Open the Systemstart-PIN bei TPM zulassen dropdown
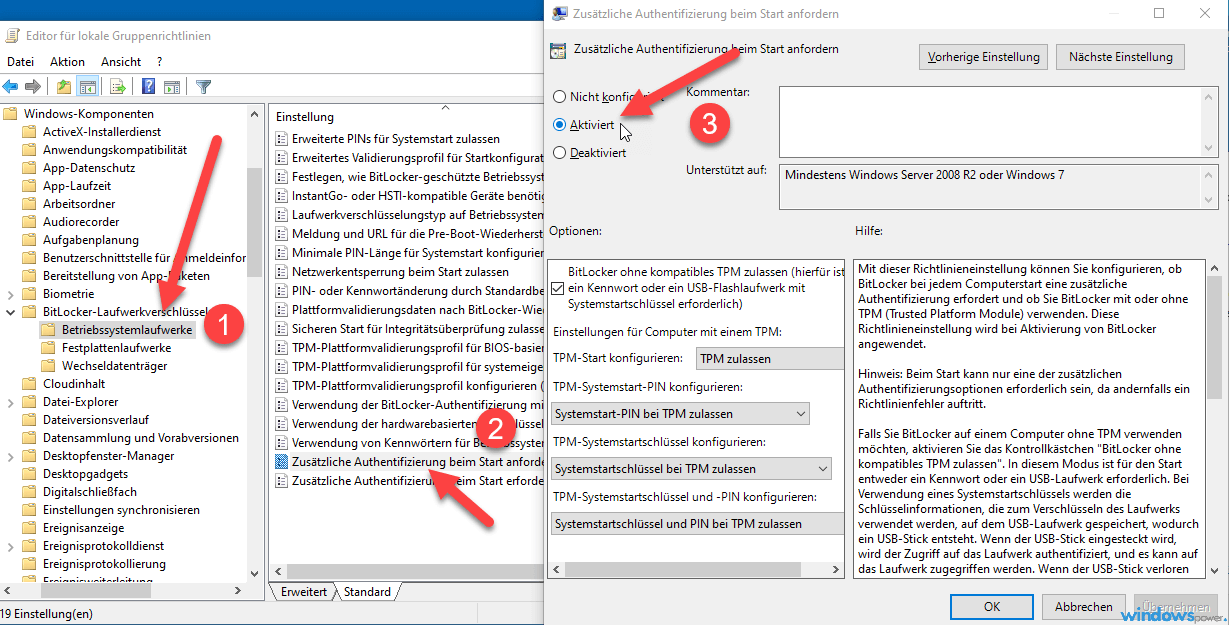Image resolution: width=1229 pixels, height=625 pixels. tap(680, 414)
